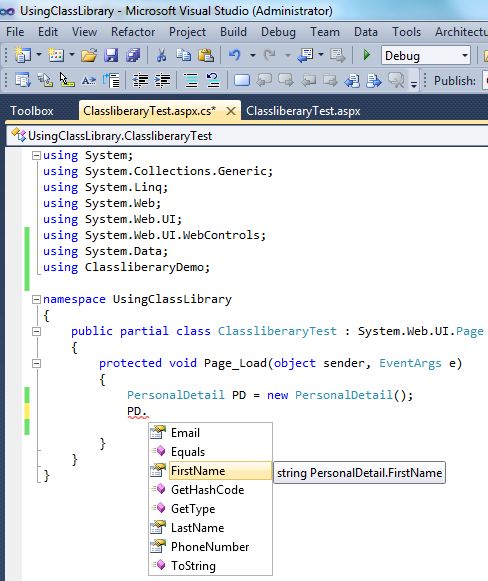Click the Copy icon in toolbar
Viewport: 488px width, 581px height.
tap(183, 56)
